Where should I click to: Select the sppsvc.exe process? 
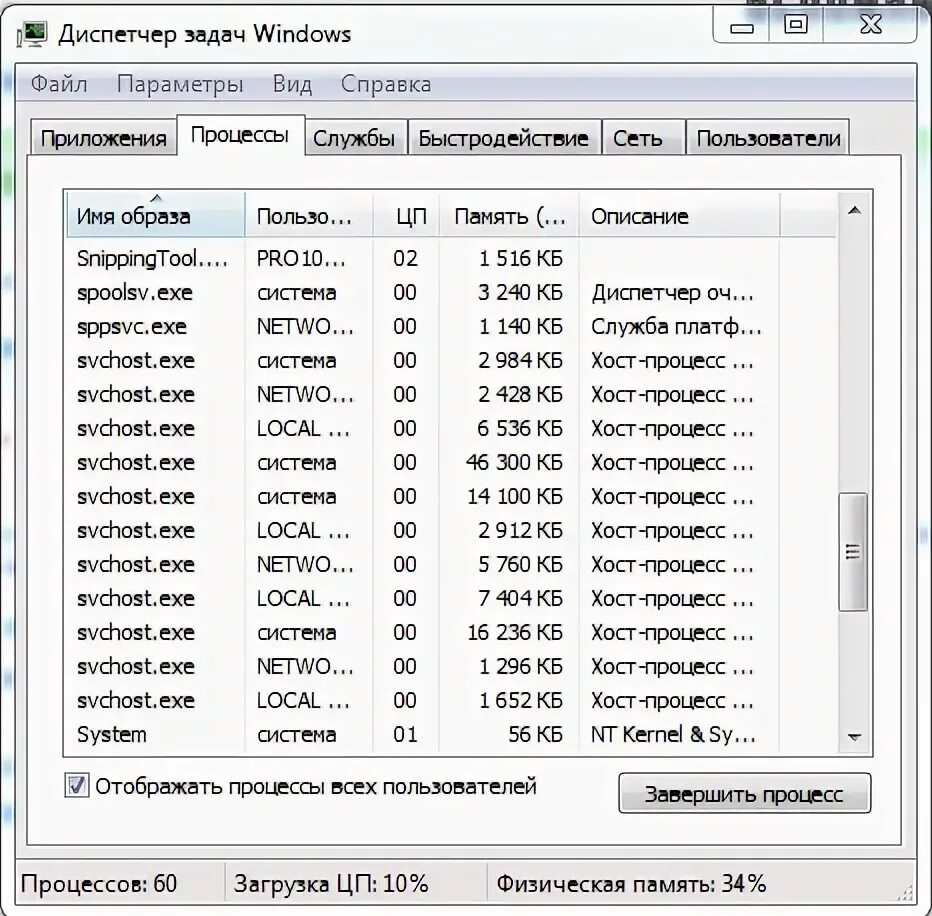[x=451, y=326]
